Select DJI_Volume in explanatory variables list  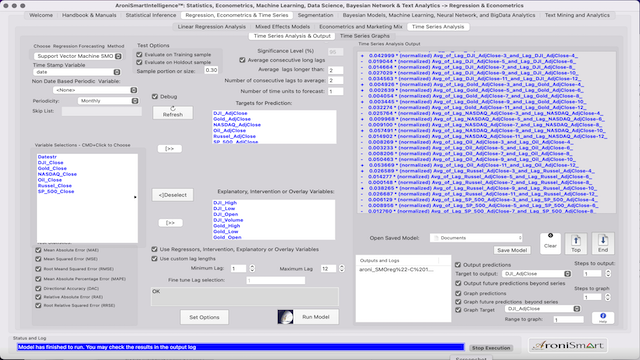[228, 220]
